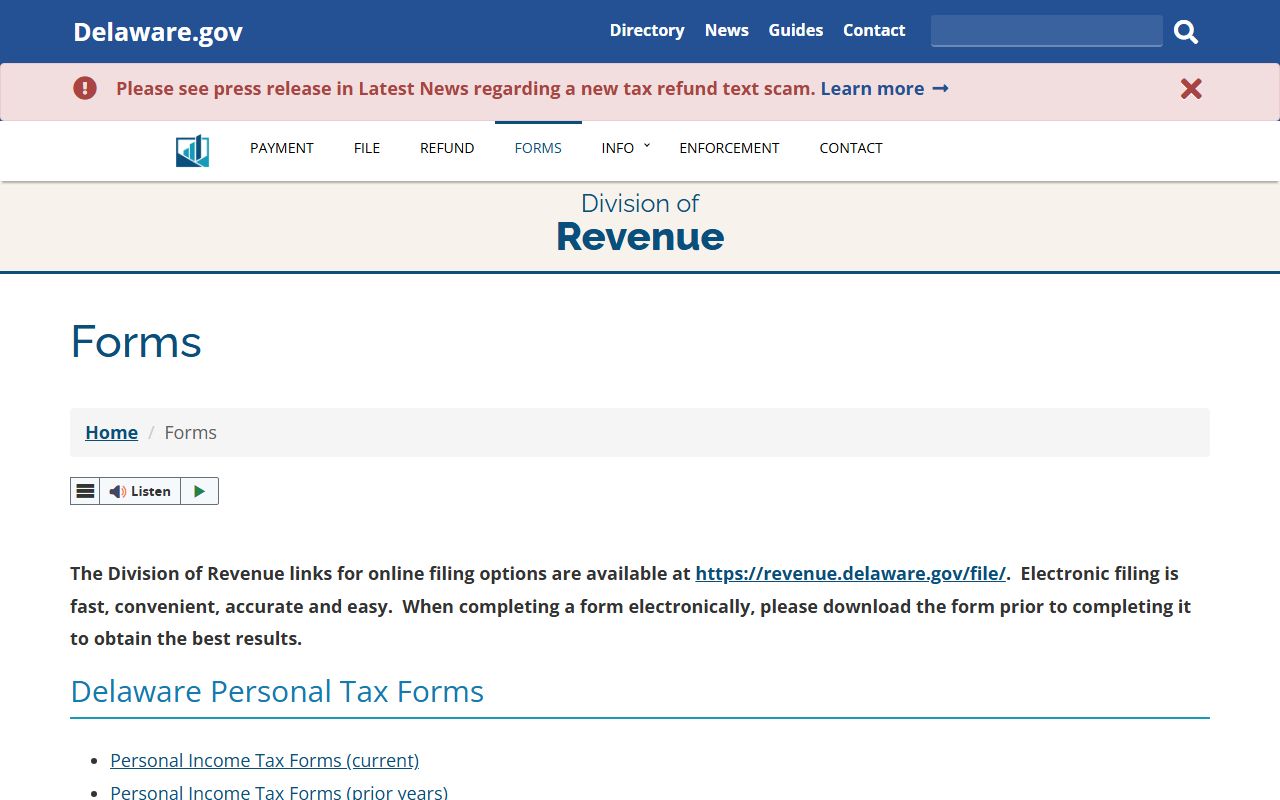Click the Division of Revenue banner title
1280x800 pixels.
(x=640, y=224)
